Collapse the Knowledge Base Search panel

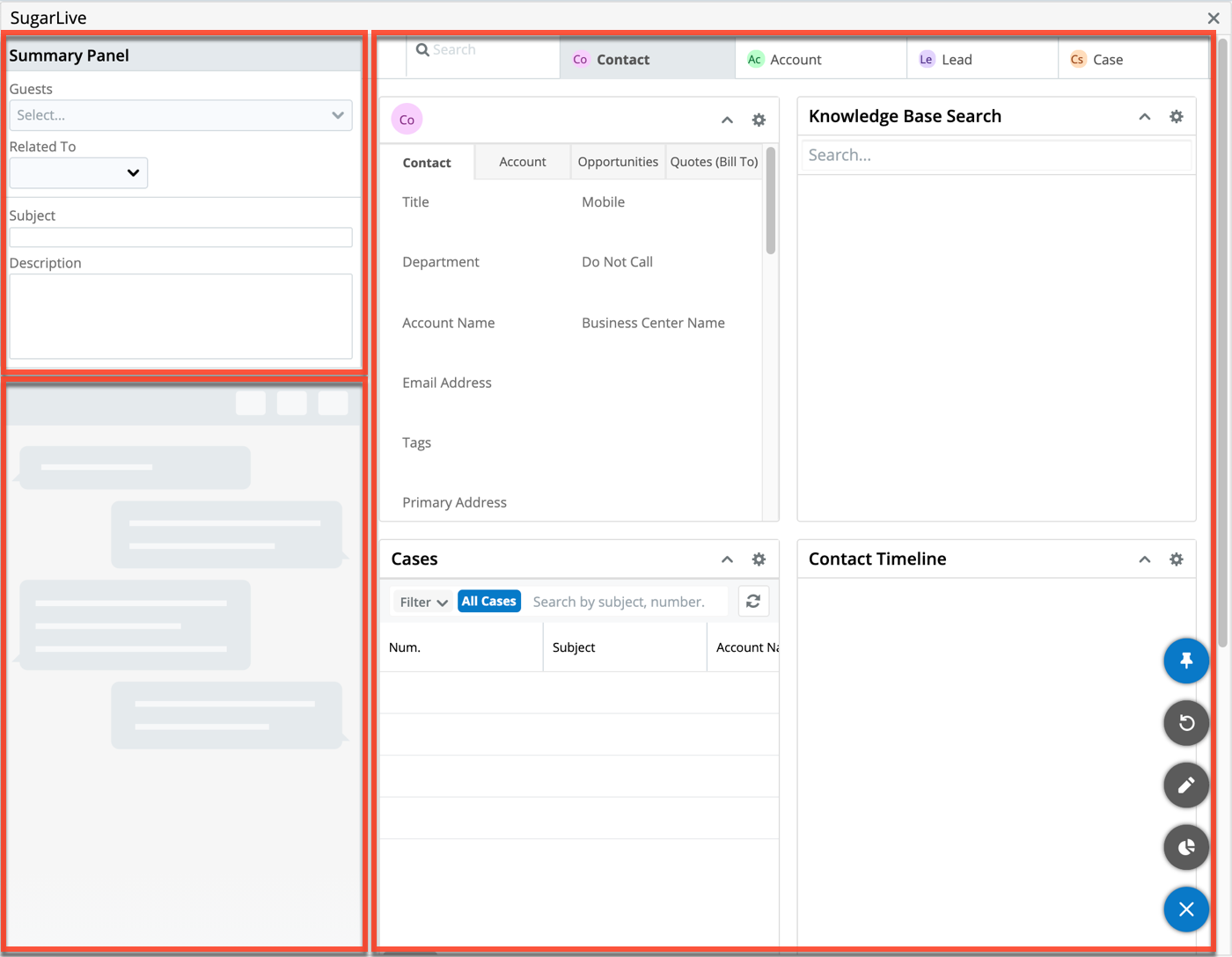pyautogui.click(x=1144, y=115)
